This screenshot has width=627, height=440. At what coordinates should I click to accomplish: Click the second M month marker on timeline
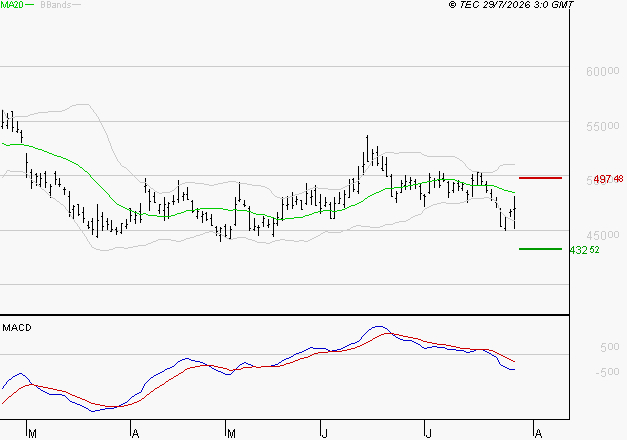pyautogui.click(x=231, y=434)
